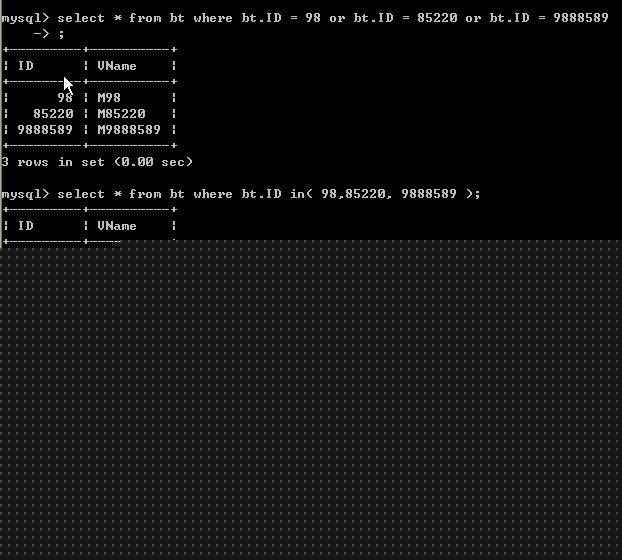Click the 'VName' header in first result table

pos(117,66)
